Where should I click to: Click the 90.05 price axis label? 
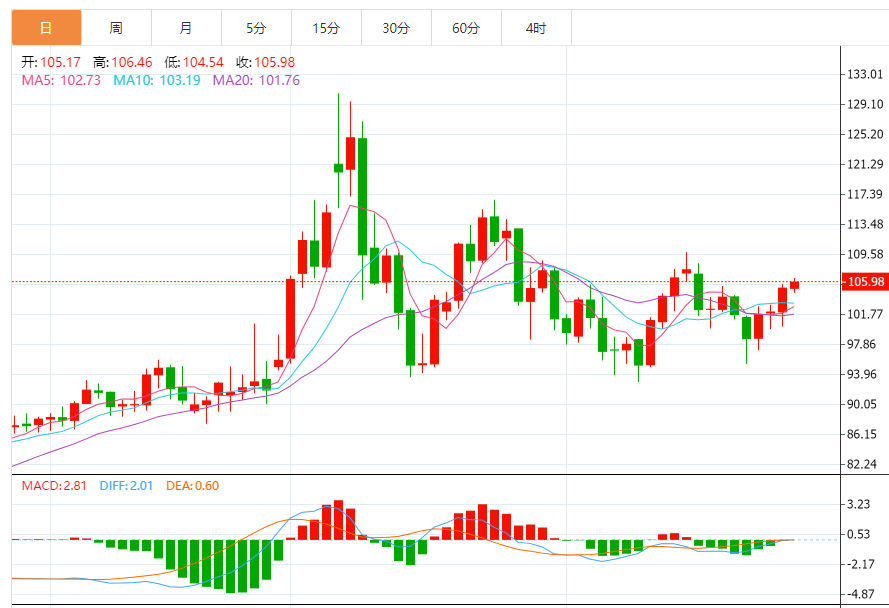861,404
